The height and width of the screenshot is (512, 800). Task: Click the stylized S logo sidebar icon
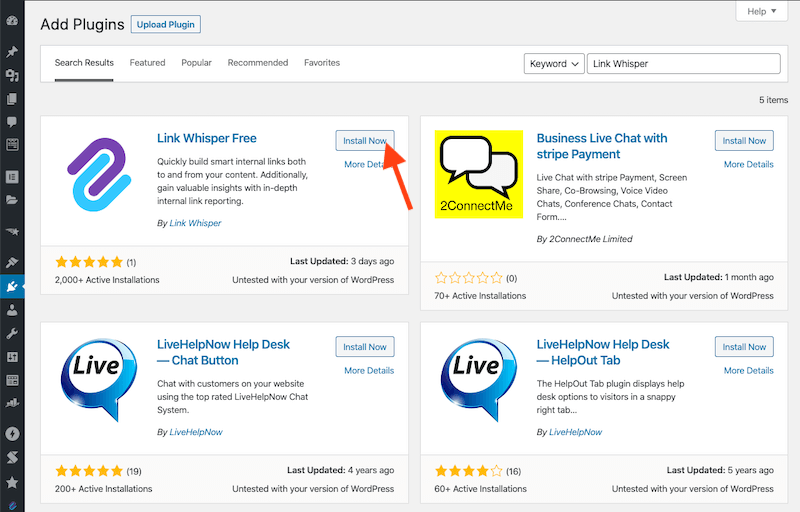(x=12, y=458)
